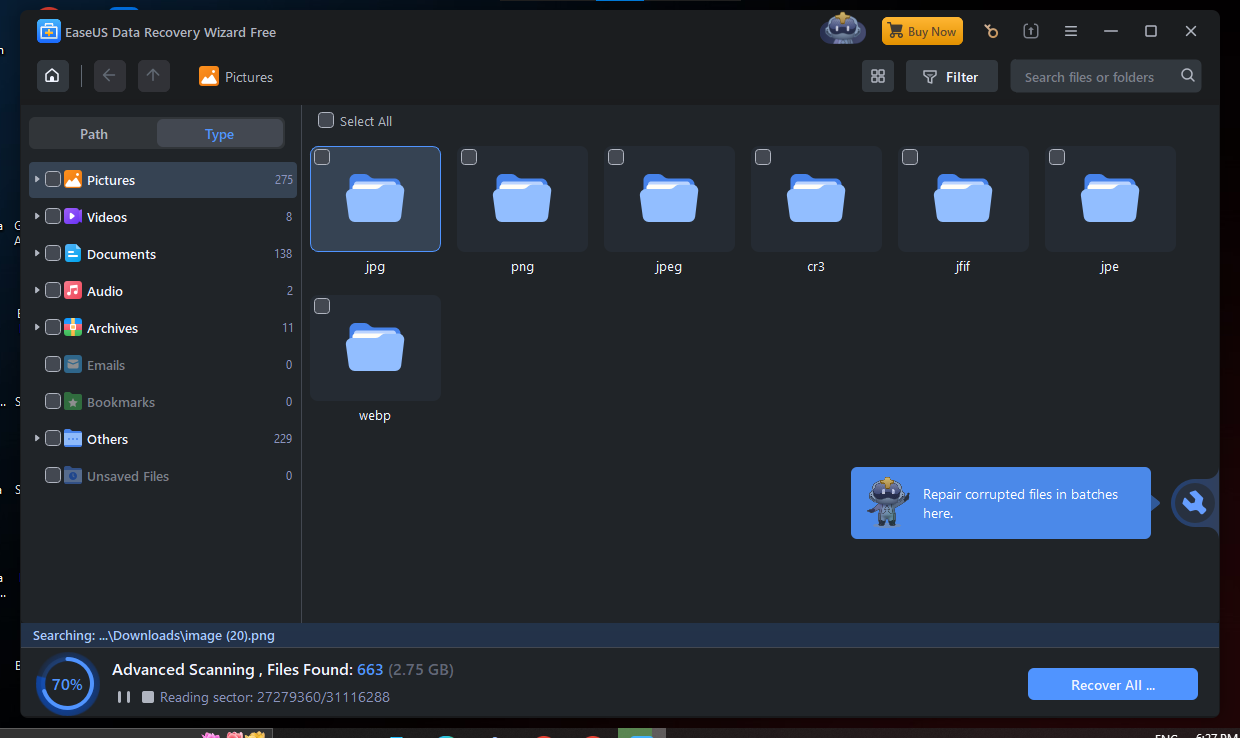Open the hamburger menu
1240x738 pixels.
pos(1070,31)
